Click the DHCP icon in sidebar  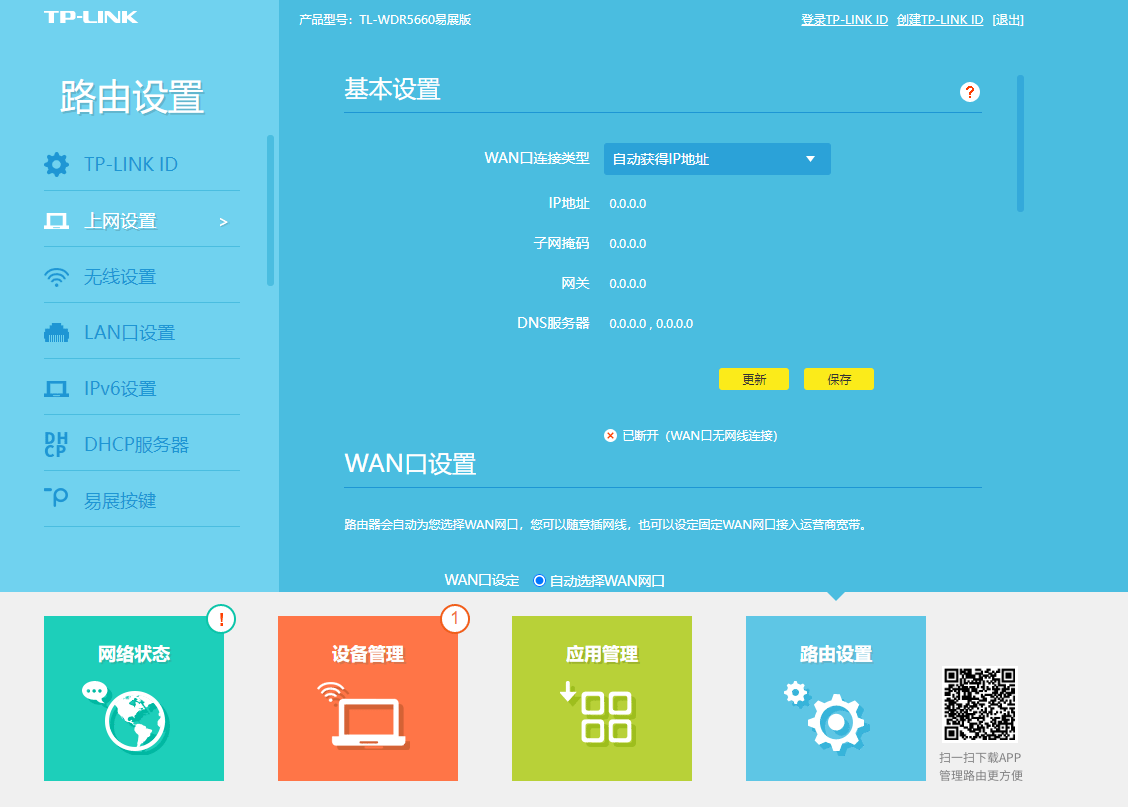pyautogui.click(x=56, y=445)
